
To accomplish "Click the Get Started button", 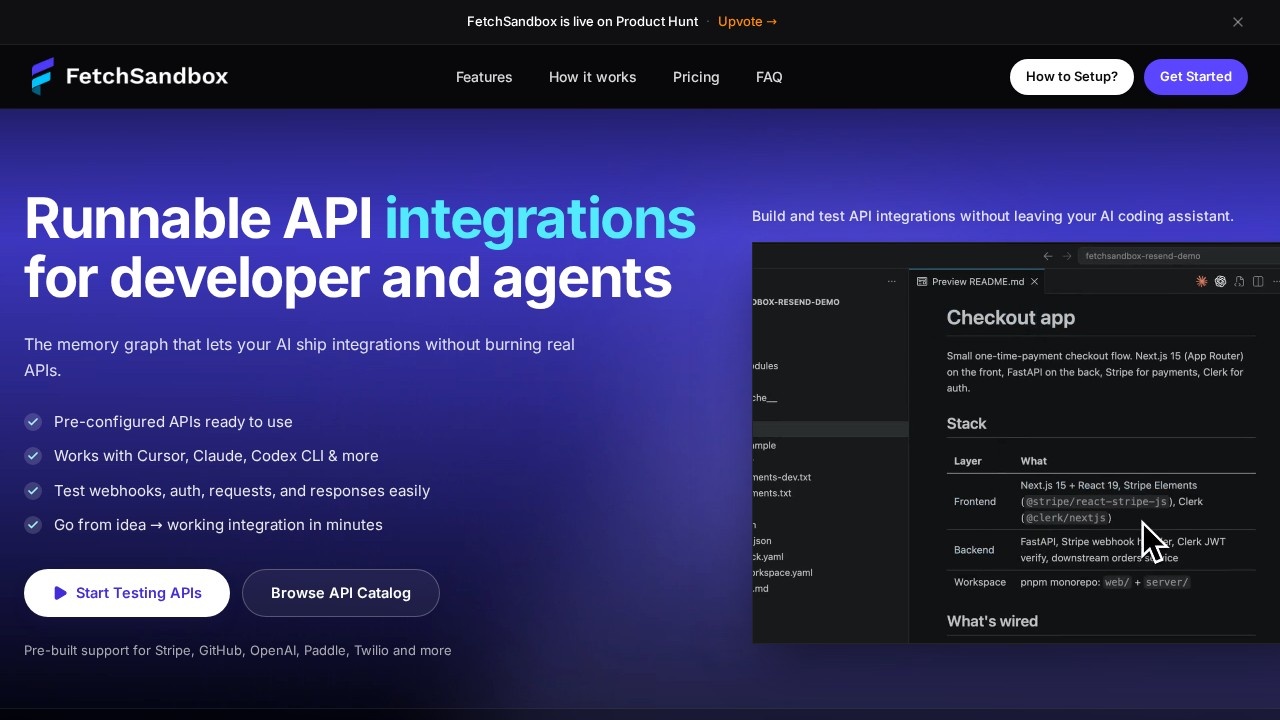I will pyautogui.click(x=1196, y=77).
